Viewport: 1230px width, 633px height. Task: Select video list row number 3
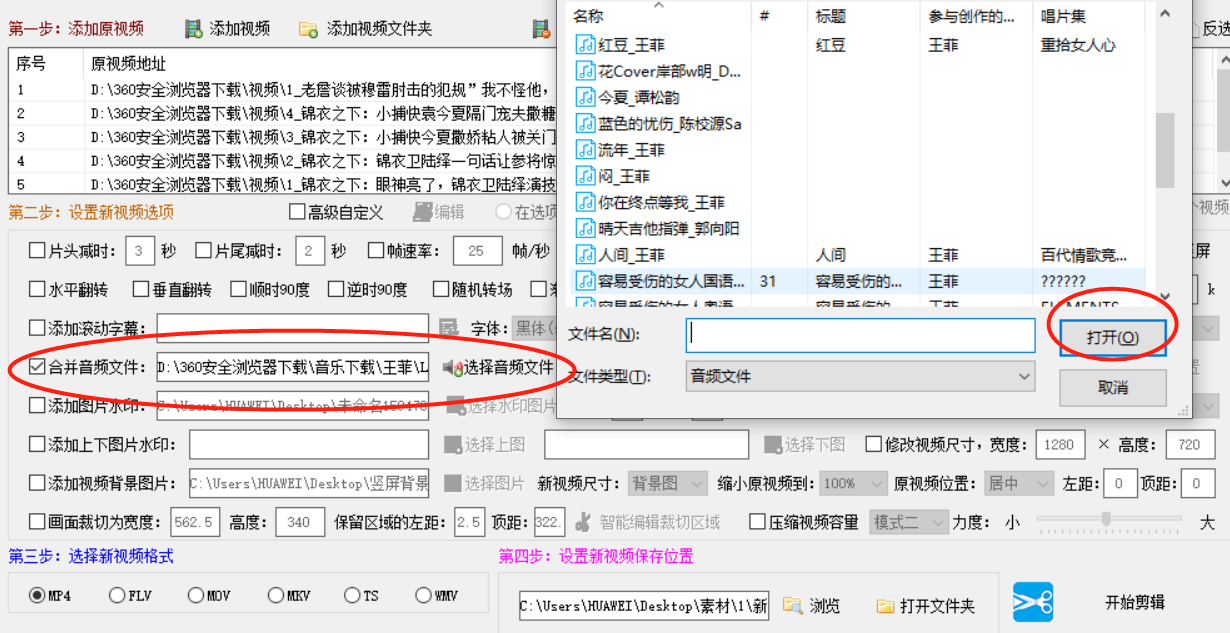click(280, 137)
